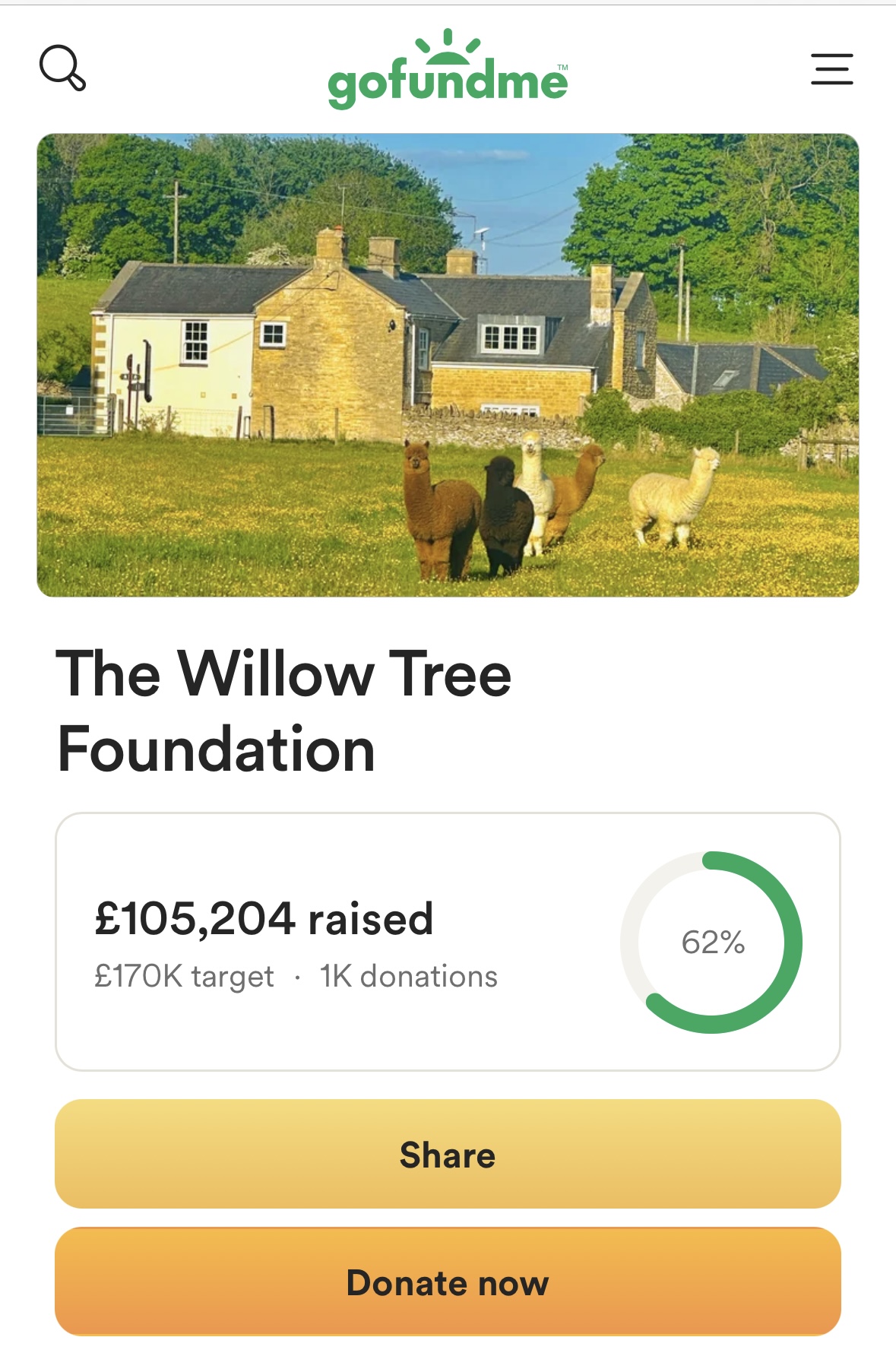896x1372 pixels.
Task: Open the hamburger navigation menu
Action: pos(831,68)
